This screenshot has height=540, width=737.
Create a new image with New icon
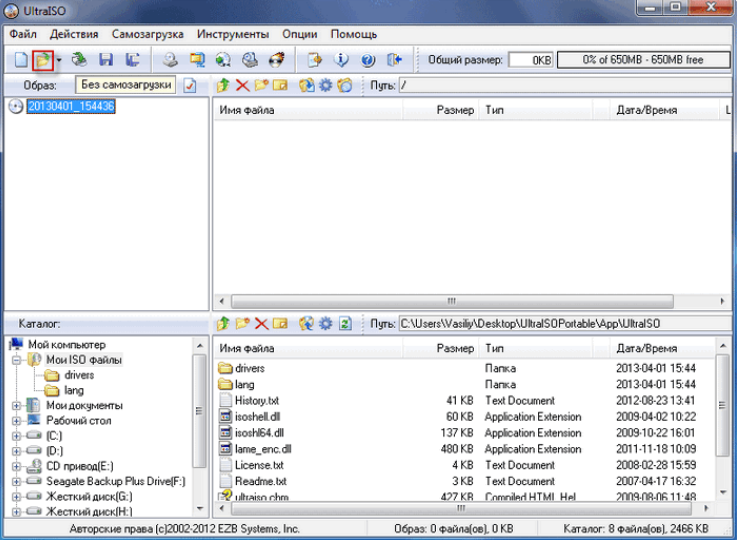22,60
